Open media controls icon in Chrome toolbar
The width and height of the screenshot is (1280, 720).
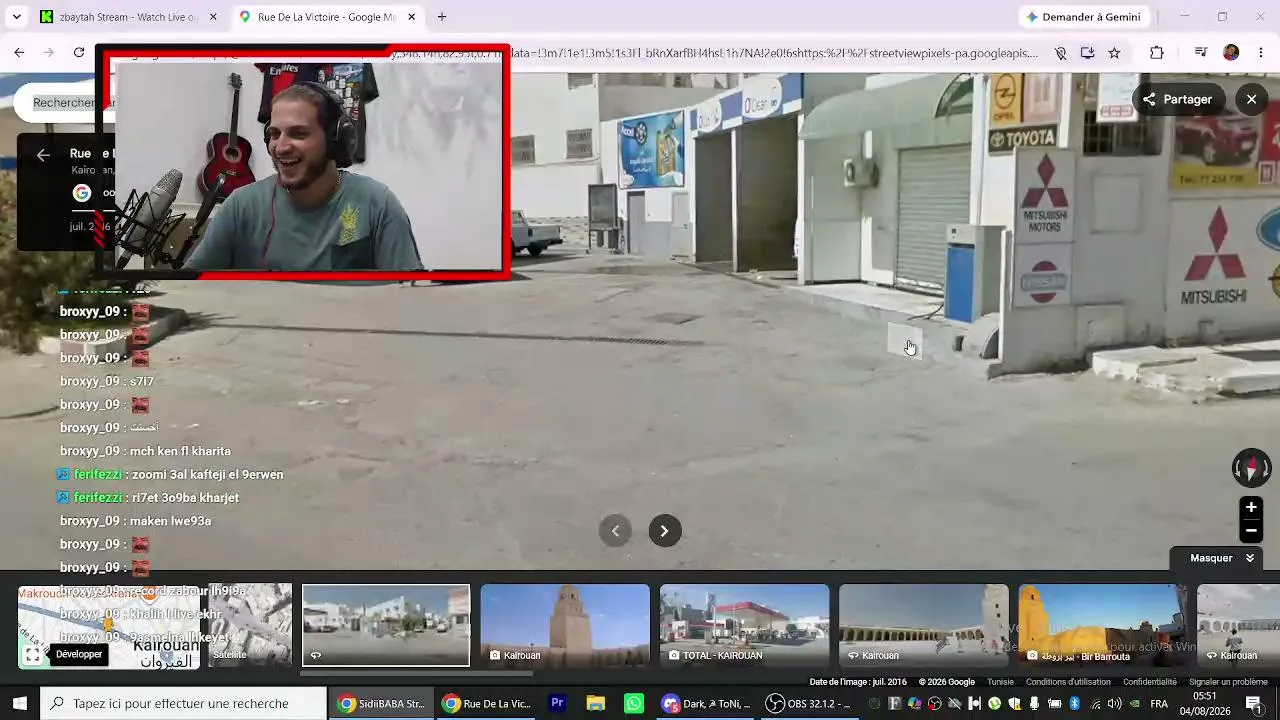[1201, 53]
